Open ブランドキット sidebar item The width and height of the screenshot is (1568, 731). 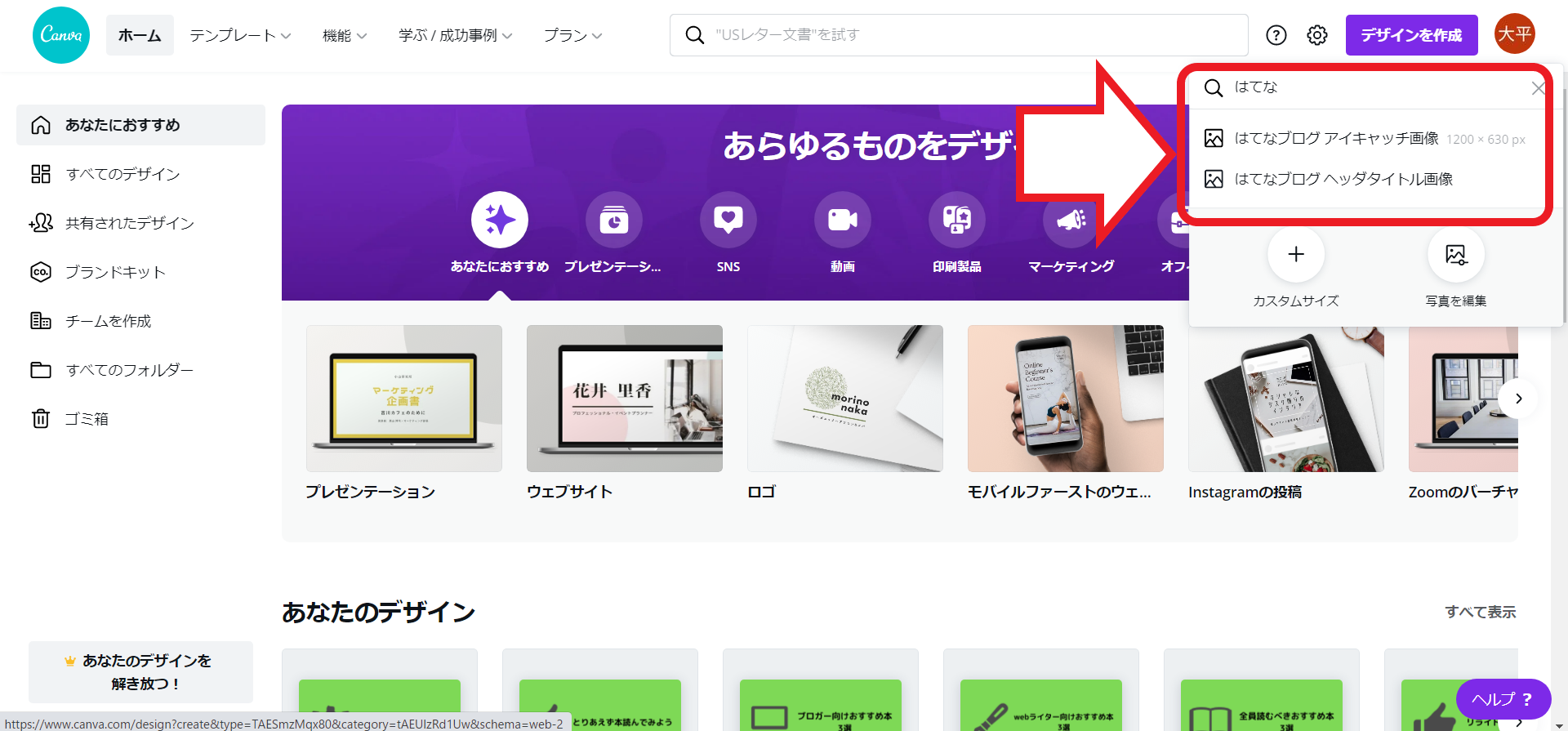point(140,272)
